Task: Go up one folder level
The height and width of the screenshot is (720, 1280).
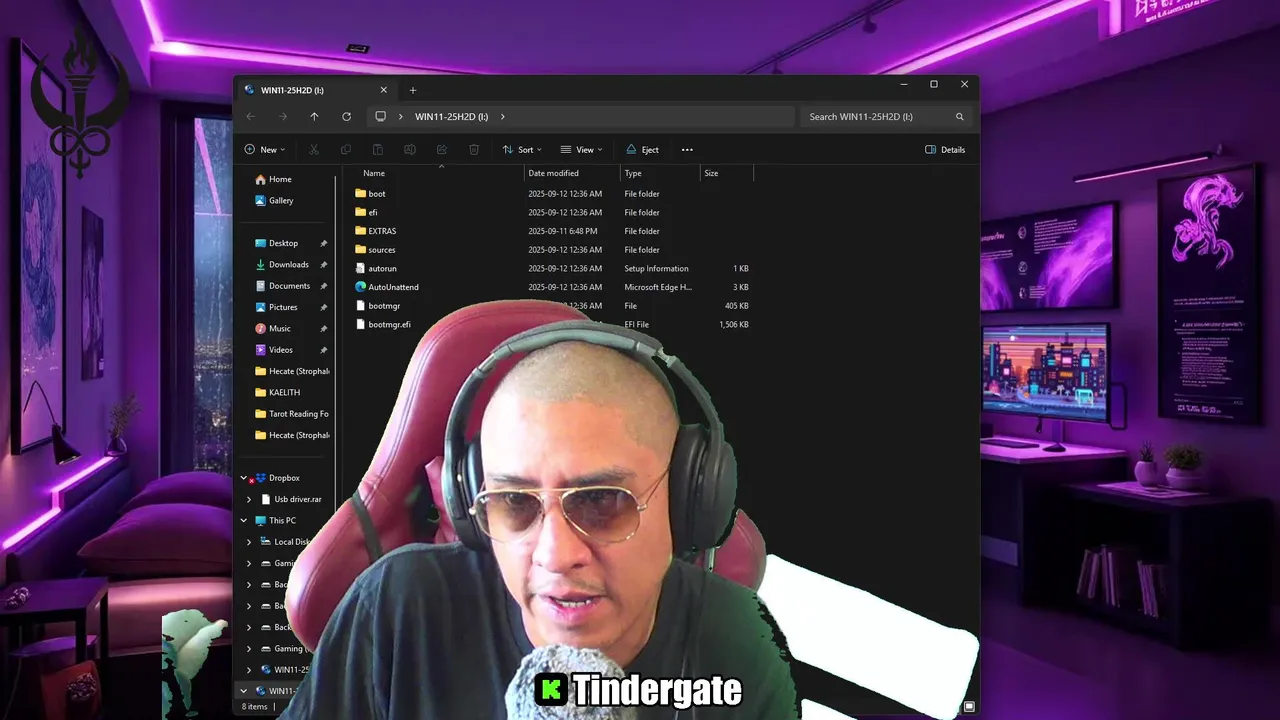Action: coord(314,117)
